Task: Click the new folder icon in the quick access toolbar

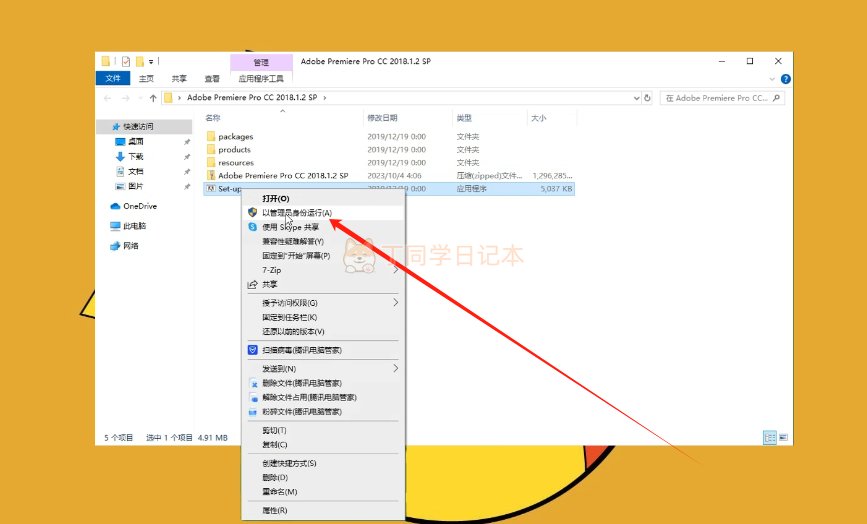Action: pos(140,61)
